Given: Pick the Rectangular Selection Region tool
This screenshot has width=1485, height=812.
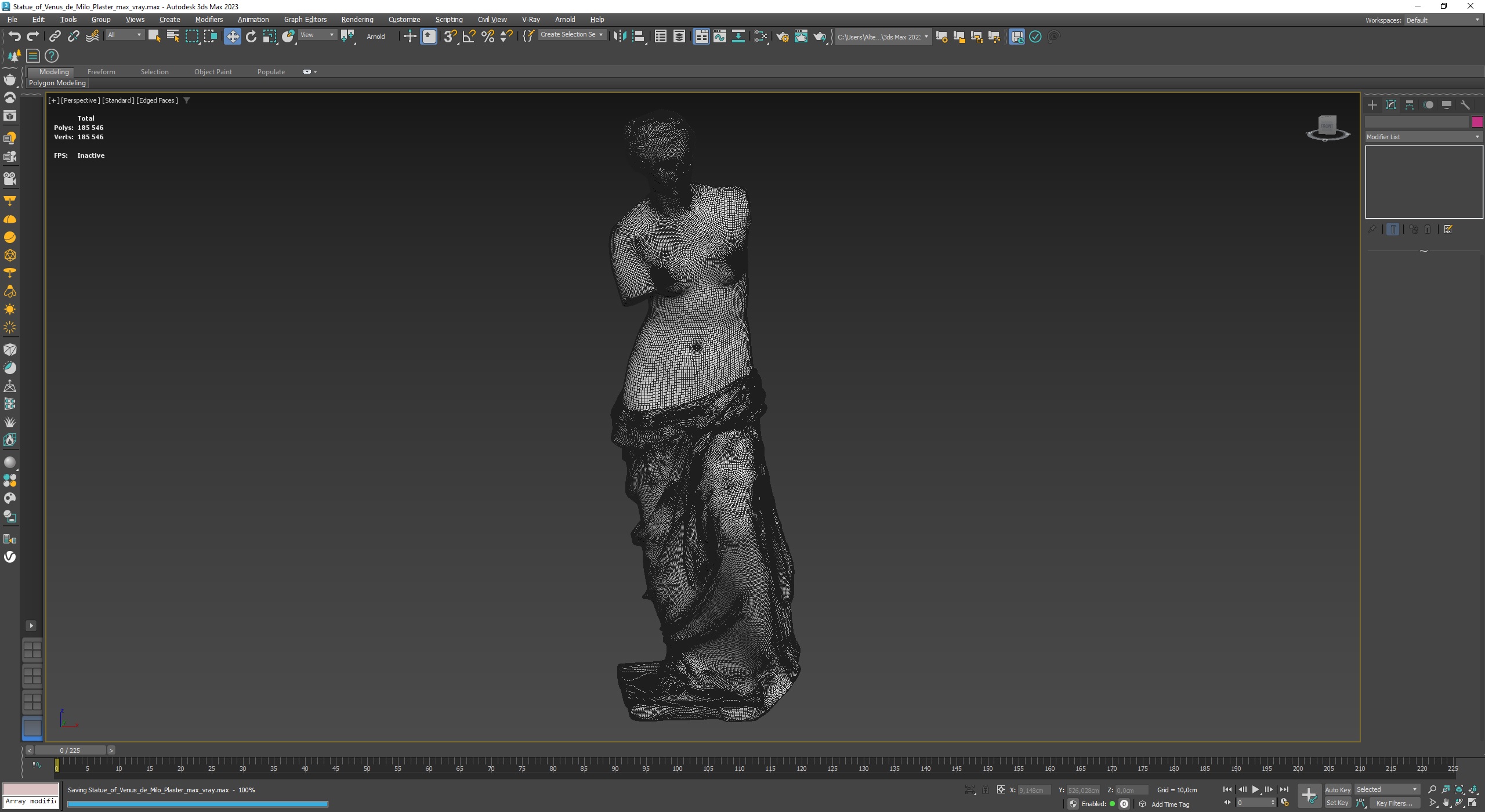Looking at the screenshot, I should pos(191,37).
